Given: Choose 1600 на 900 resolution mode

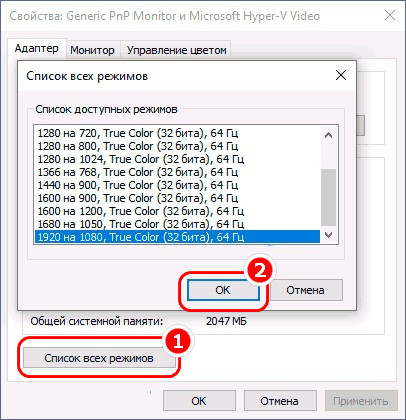Looking at the screenshot, I should tap(177, 198).
